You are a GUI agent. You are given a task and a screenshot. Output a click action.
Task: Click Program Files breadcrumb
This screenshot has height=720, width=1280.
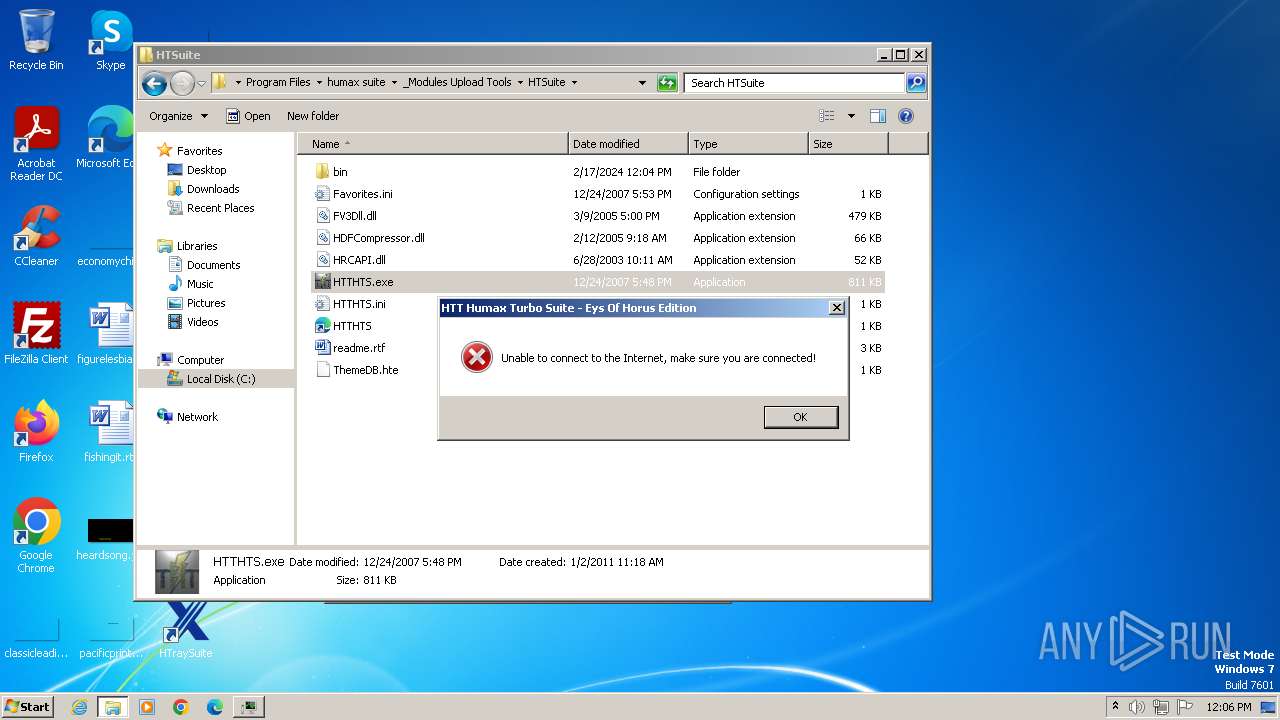click(278, 83)
